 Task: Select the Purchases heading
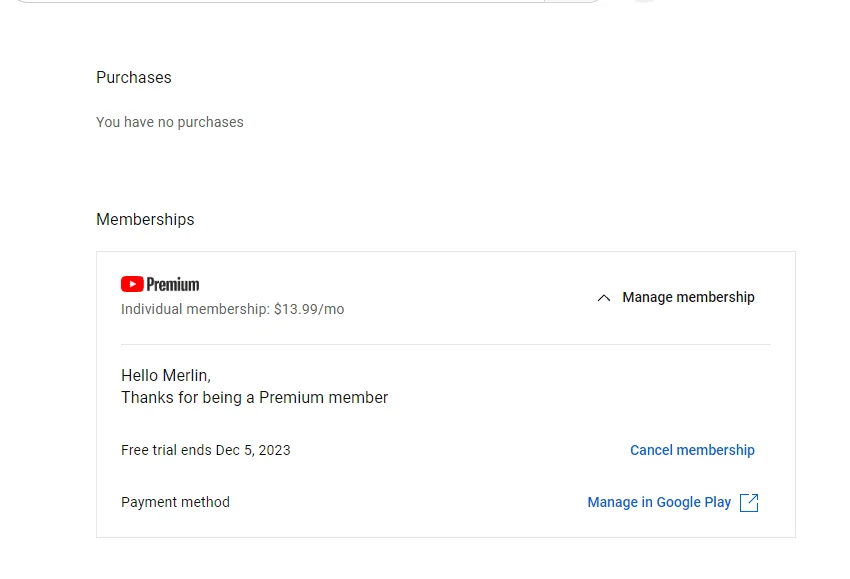point(133,78)
